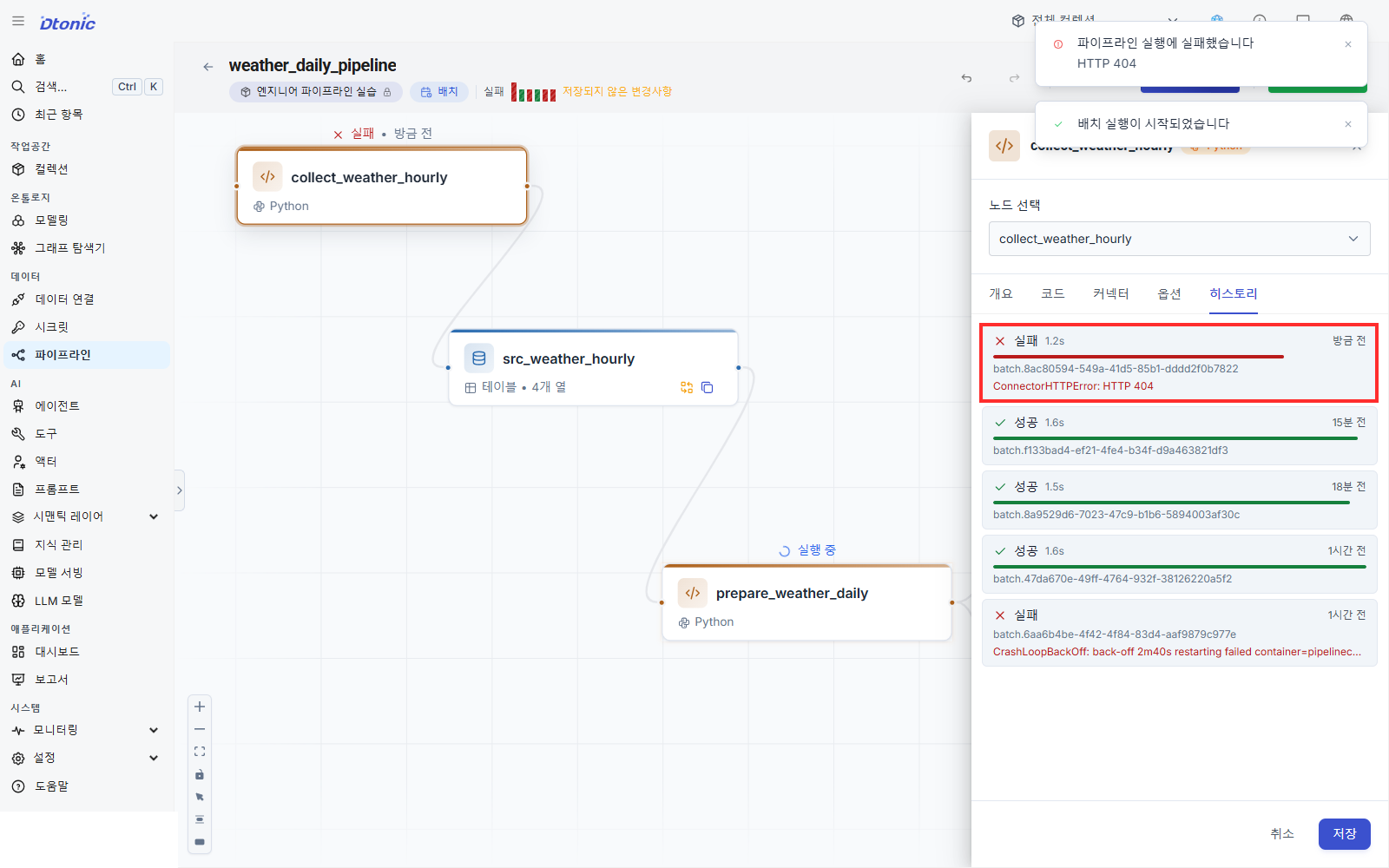Switch to 개요 tab
Image resolution: width=1389 pixels, height=868 pixels.
(1001, 294)
